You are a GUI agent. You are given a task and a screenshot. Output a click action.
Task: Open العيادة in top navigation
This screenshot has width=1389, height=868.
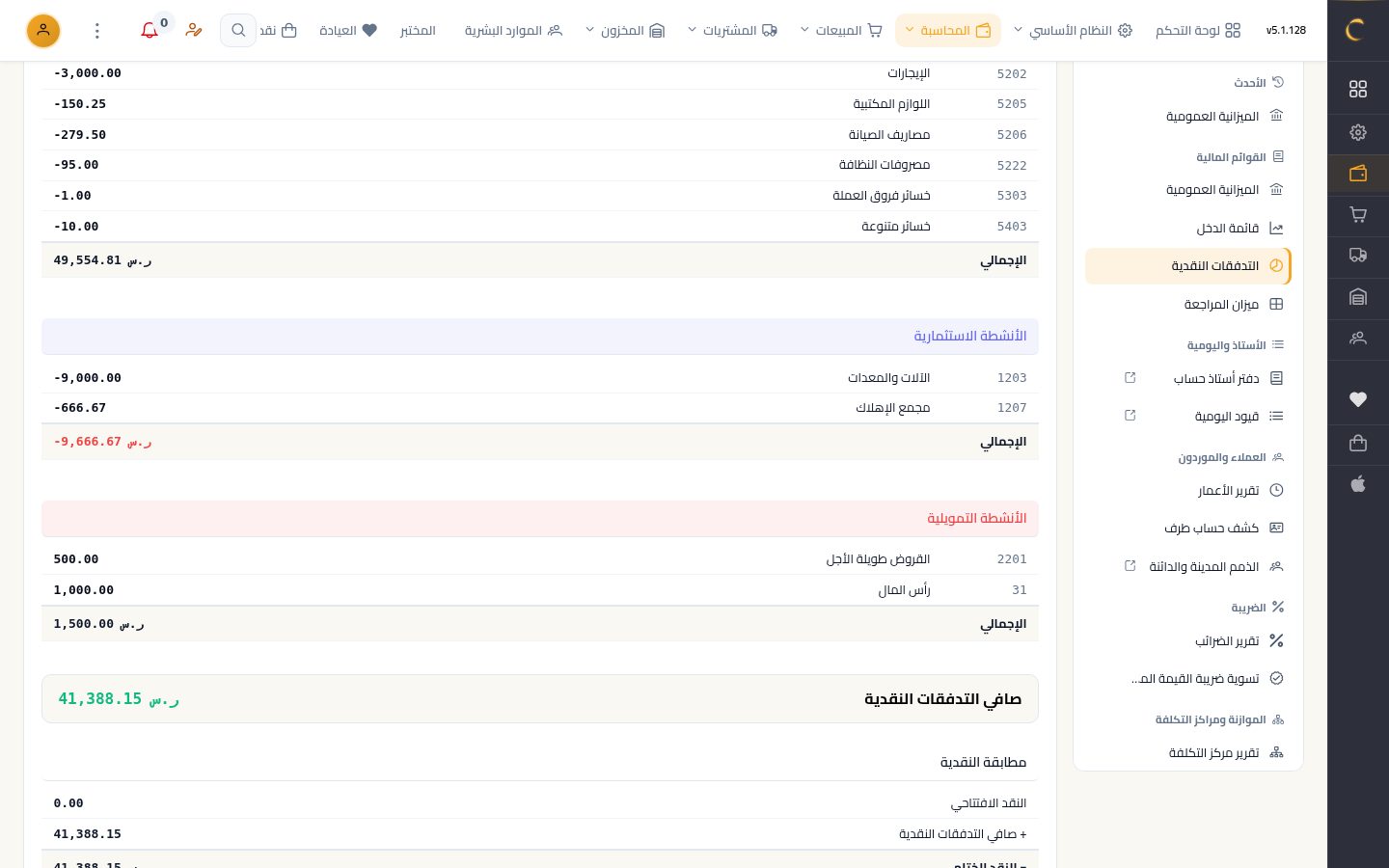(x=348, y=31)
